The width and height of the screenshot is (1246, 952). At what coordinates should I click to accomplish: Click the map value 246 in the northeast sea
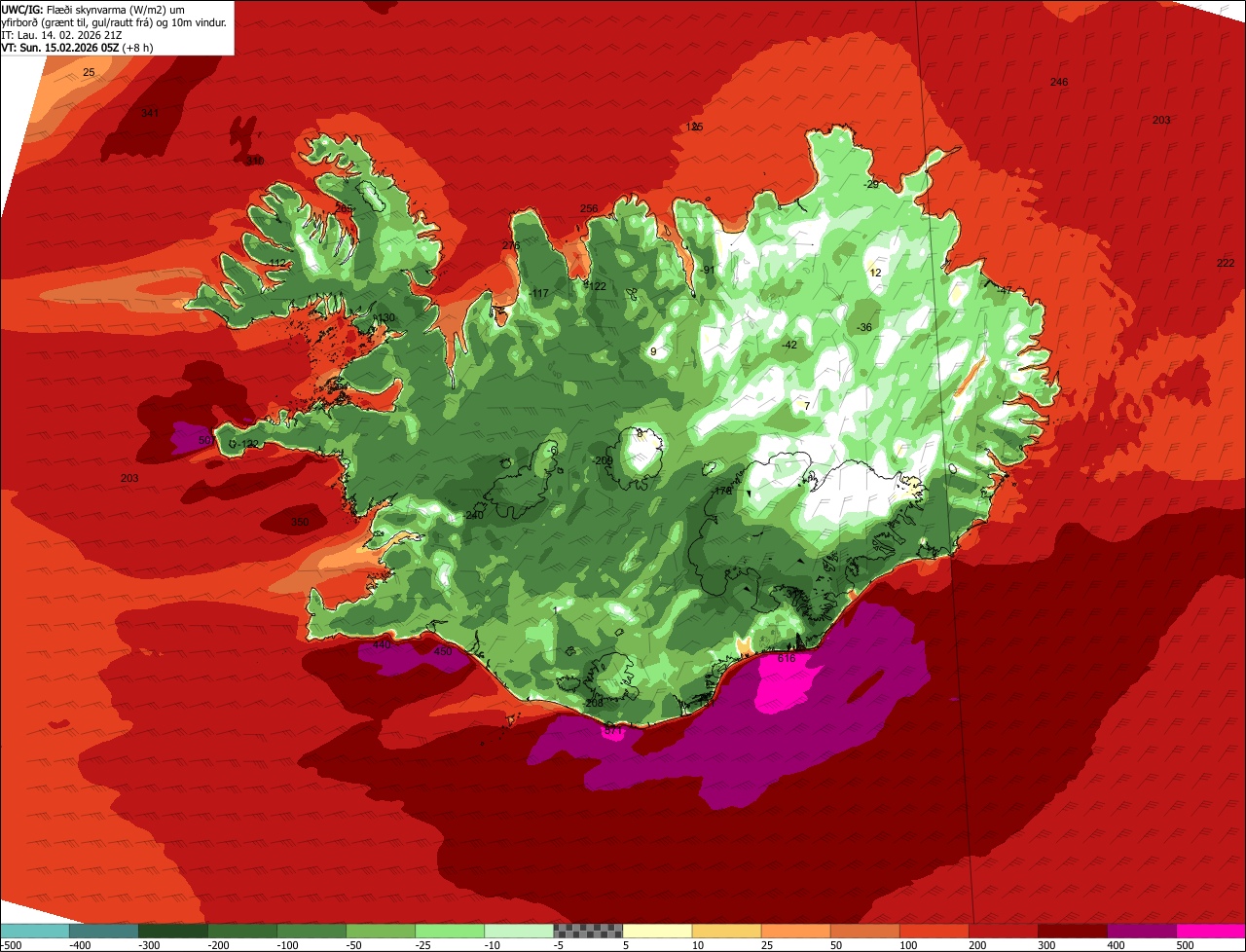click(1059, 82)
